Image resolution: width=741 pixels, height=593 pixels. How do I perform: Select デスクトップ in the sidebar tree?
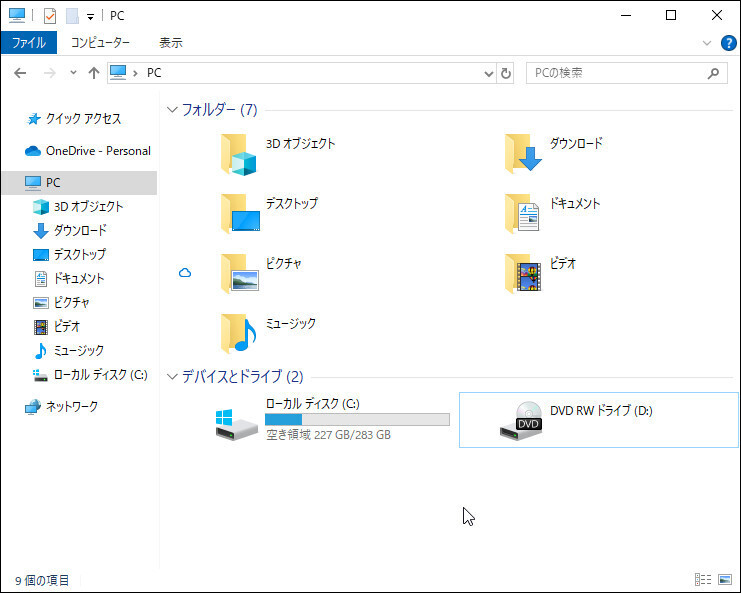[x=69, y=255]
